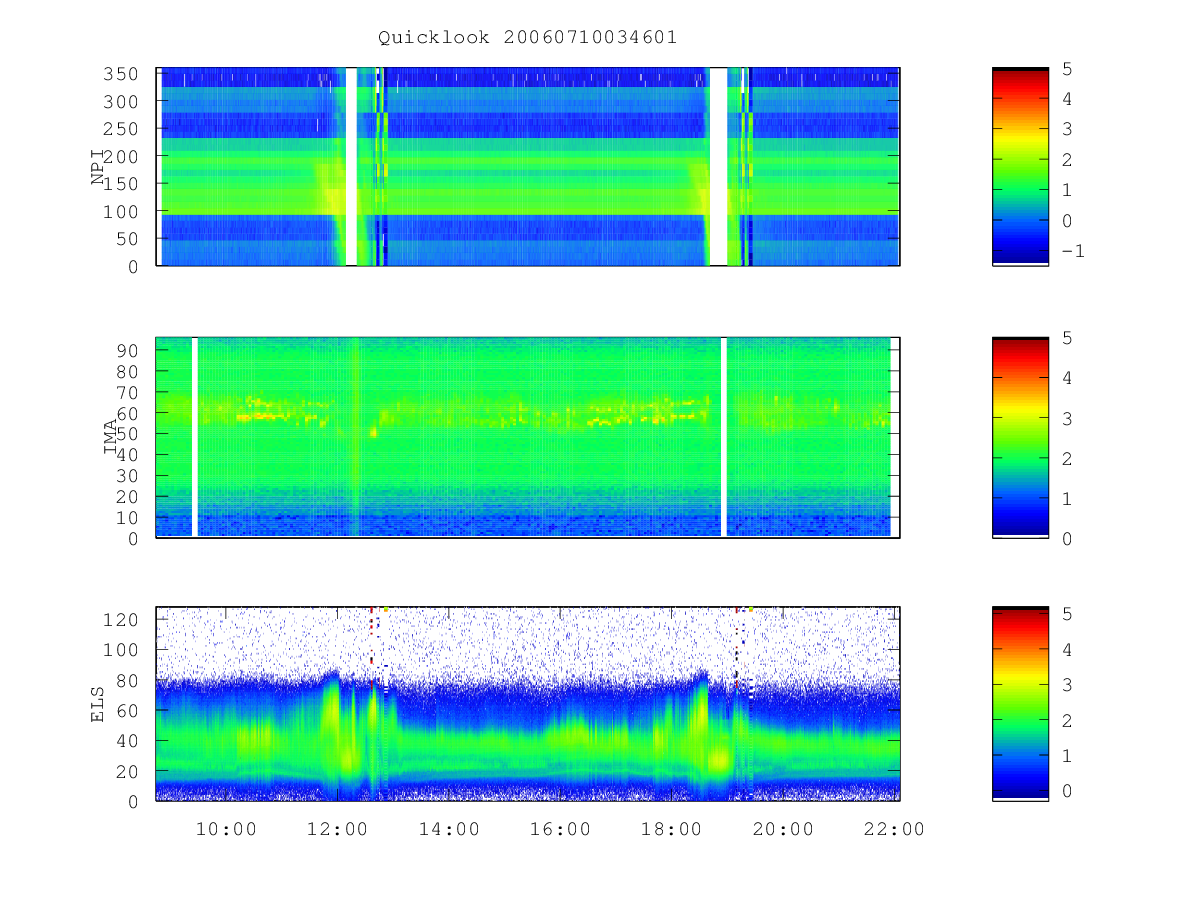
Task: Click the 300 tick on NPI axis
Action: coord(122,102)
